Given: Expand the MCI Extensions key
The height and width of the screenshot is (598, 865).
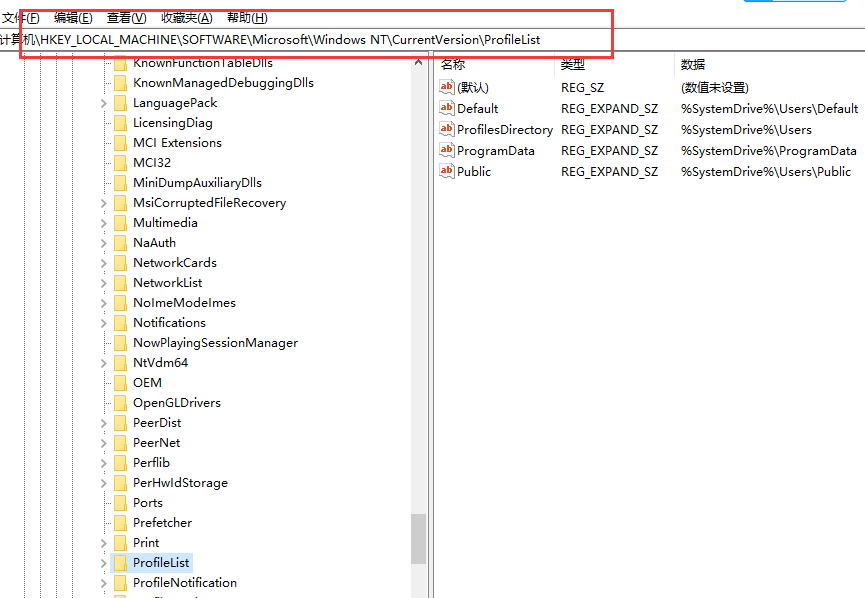Looking at the screenshot, I should pos(103,142).
